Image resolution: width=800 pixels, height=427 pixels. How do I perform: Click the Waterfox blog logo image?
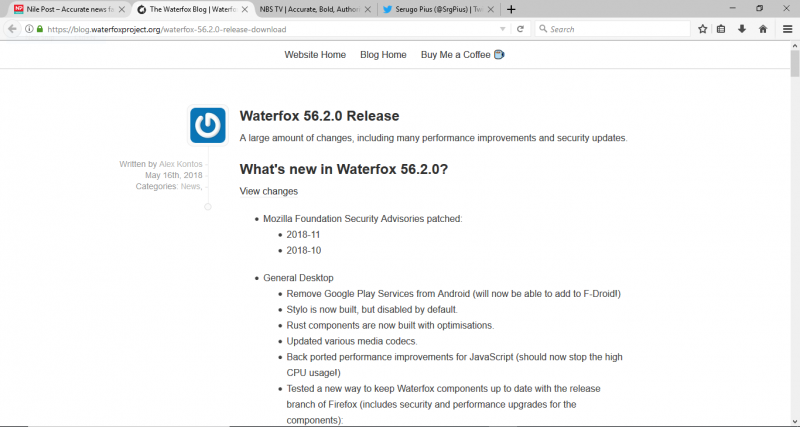coord(207,125)
